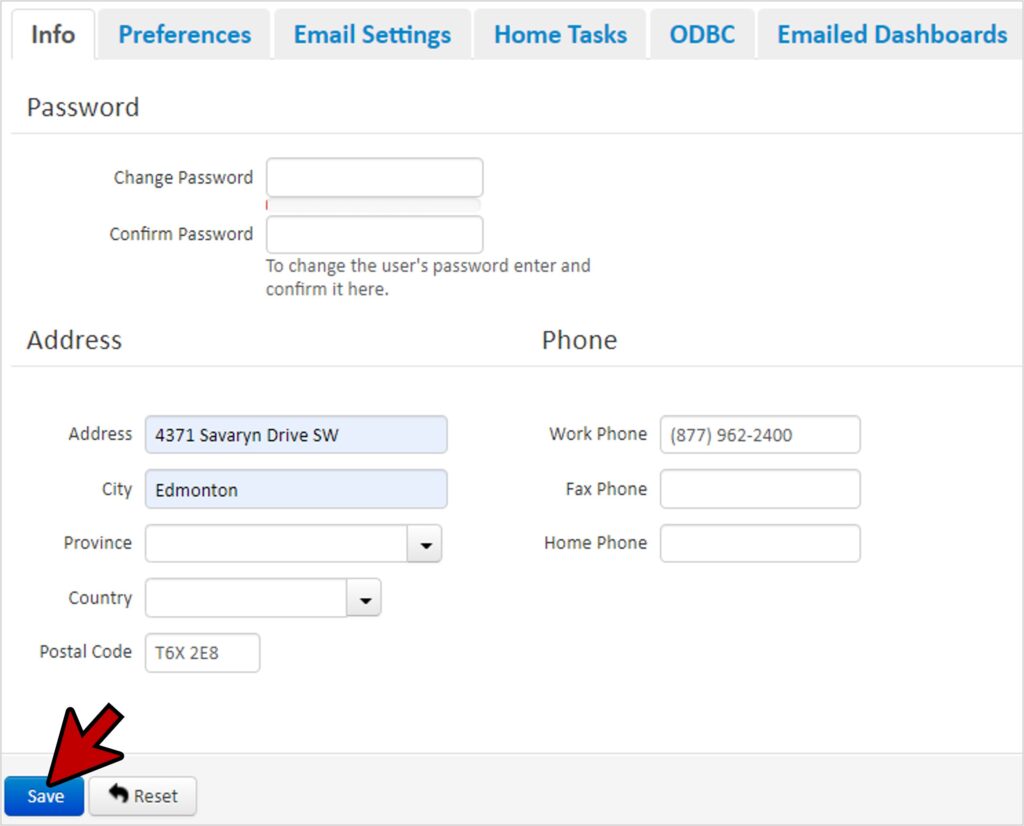This screenshot has height=826, width=1024.
Task: Click the Reset button with undo arrow
Action: tap(143, 796)
